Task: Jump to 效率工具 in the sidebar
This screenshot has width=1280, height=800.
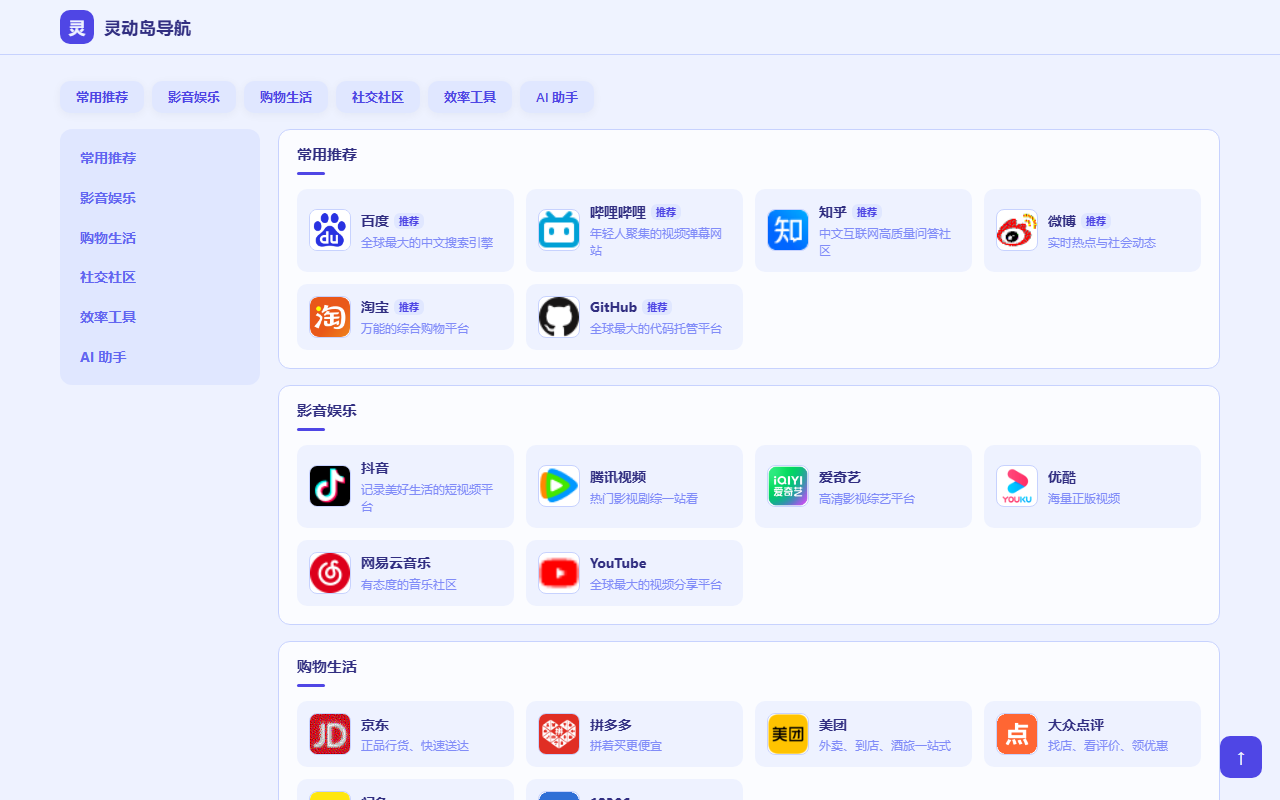Action: 160,317
